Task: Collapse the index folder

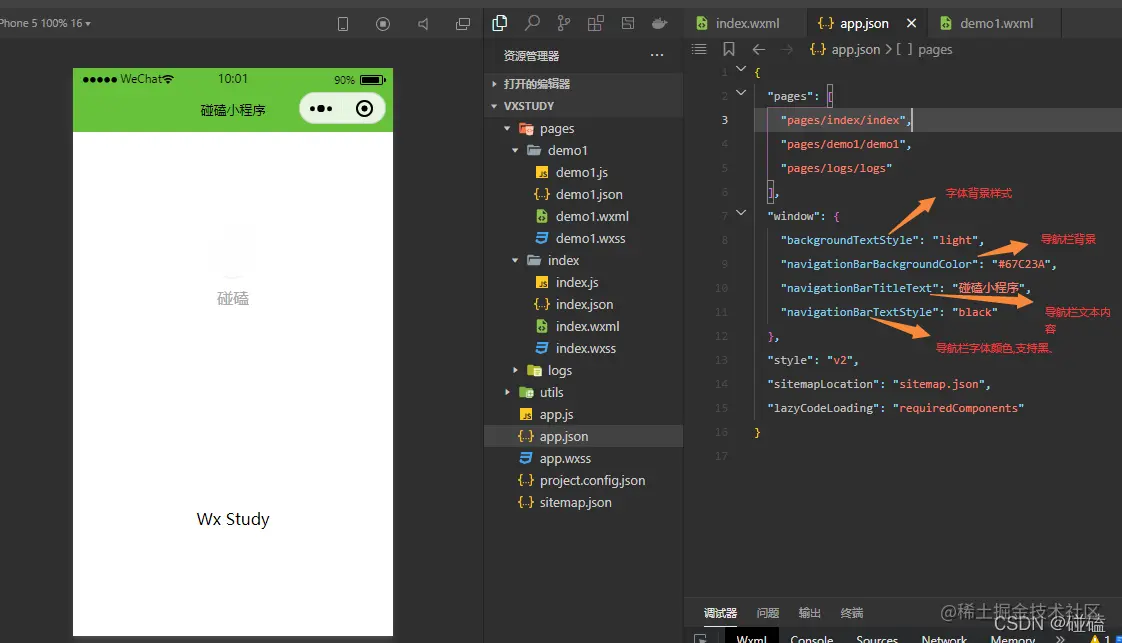Action: (x=584, y=260)
